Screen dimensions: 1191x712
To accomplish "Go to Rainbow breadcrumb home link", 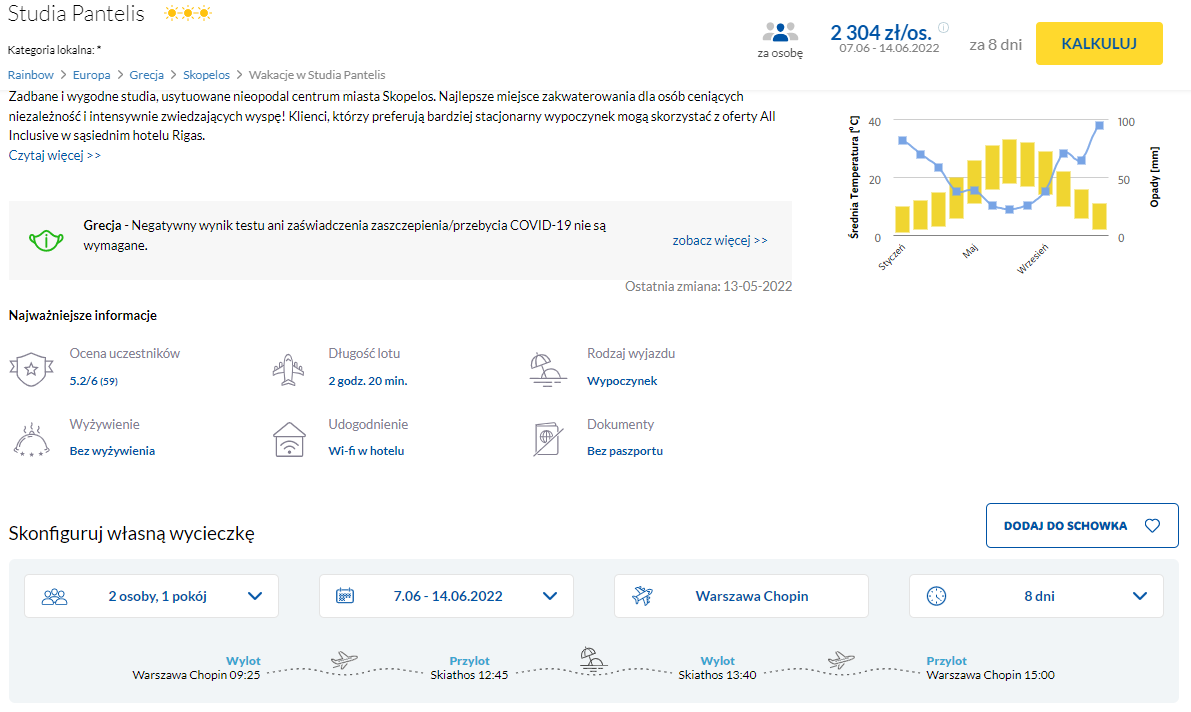I will (x=31, y=75).
